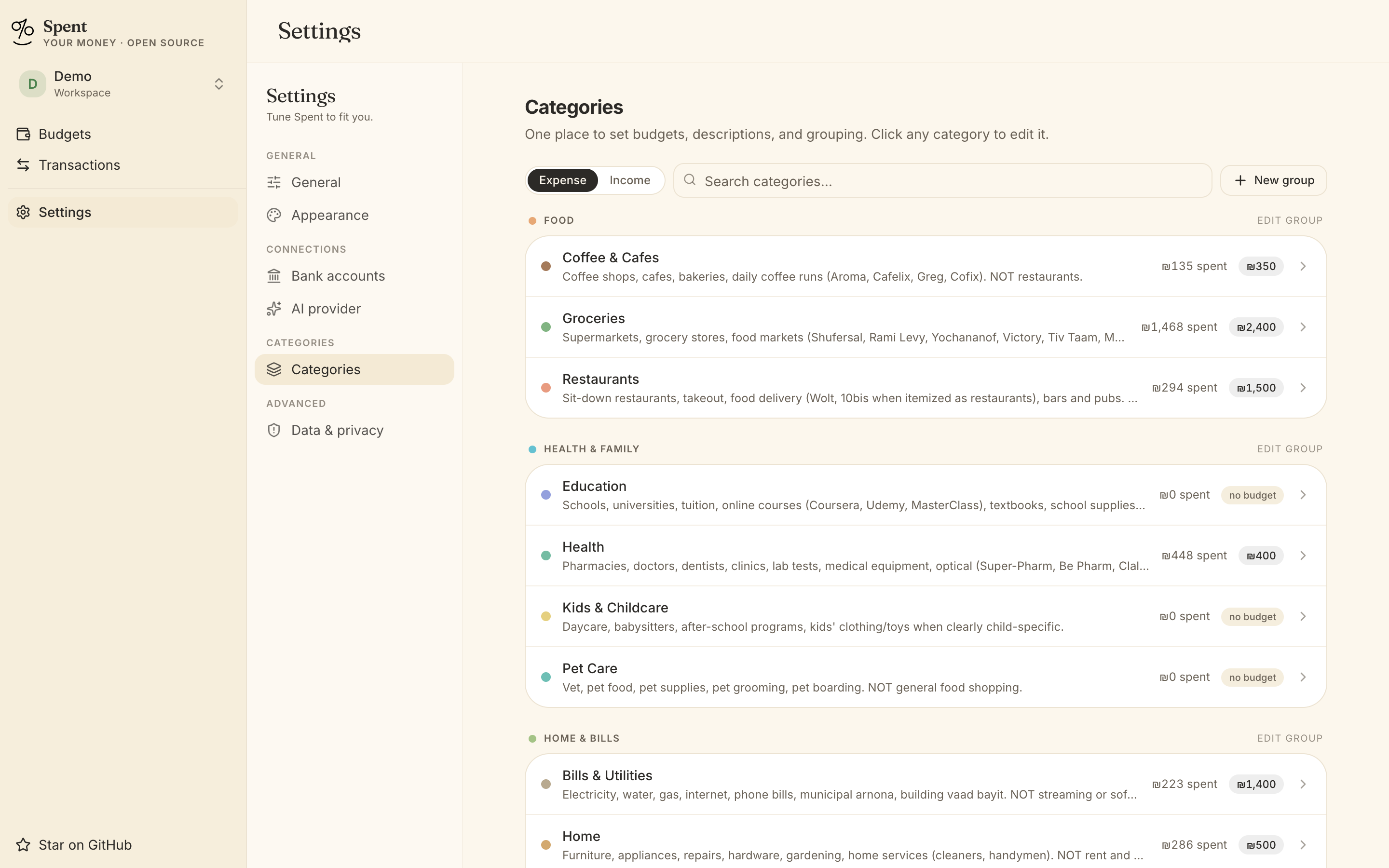Screen dimensions: 1389x868
Task: Click the General sliders icon
Action: [x=274, y=182]
